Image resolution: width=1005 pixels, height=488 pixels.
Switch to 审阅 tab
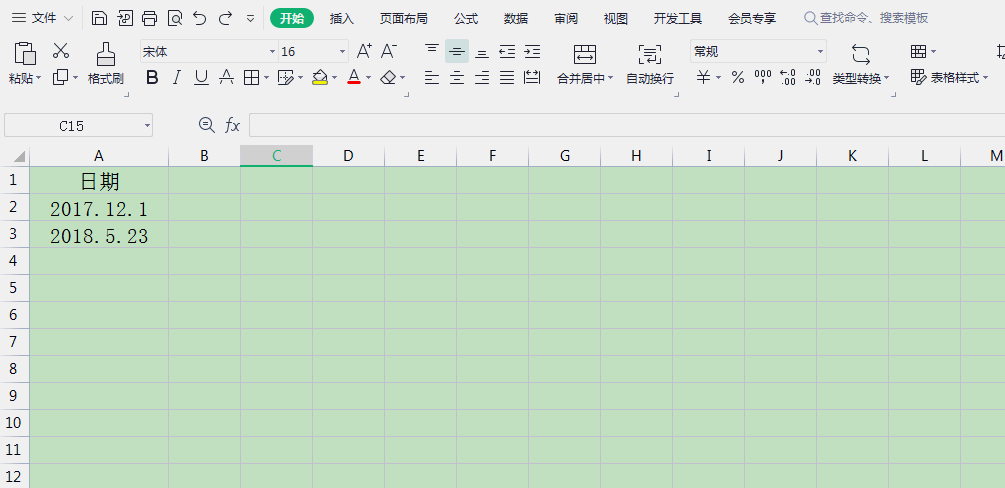click(x=565, y=19)
